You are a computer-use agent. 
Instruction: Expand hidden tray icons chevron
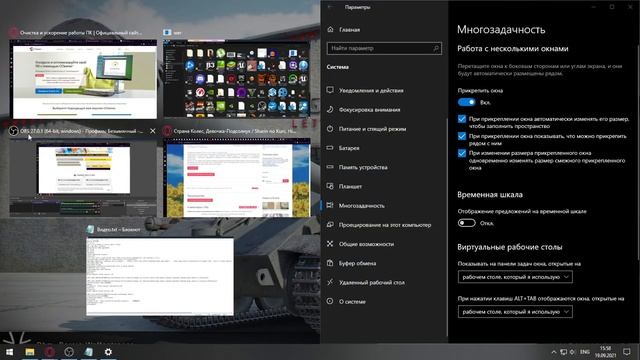[x=553, y=352]
